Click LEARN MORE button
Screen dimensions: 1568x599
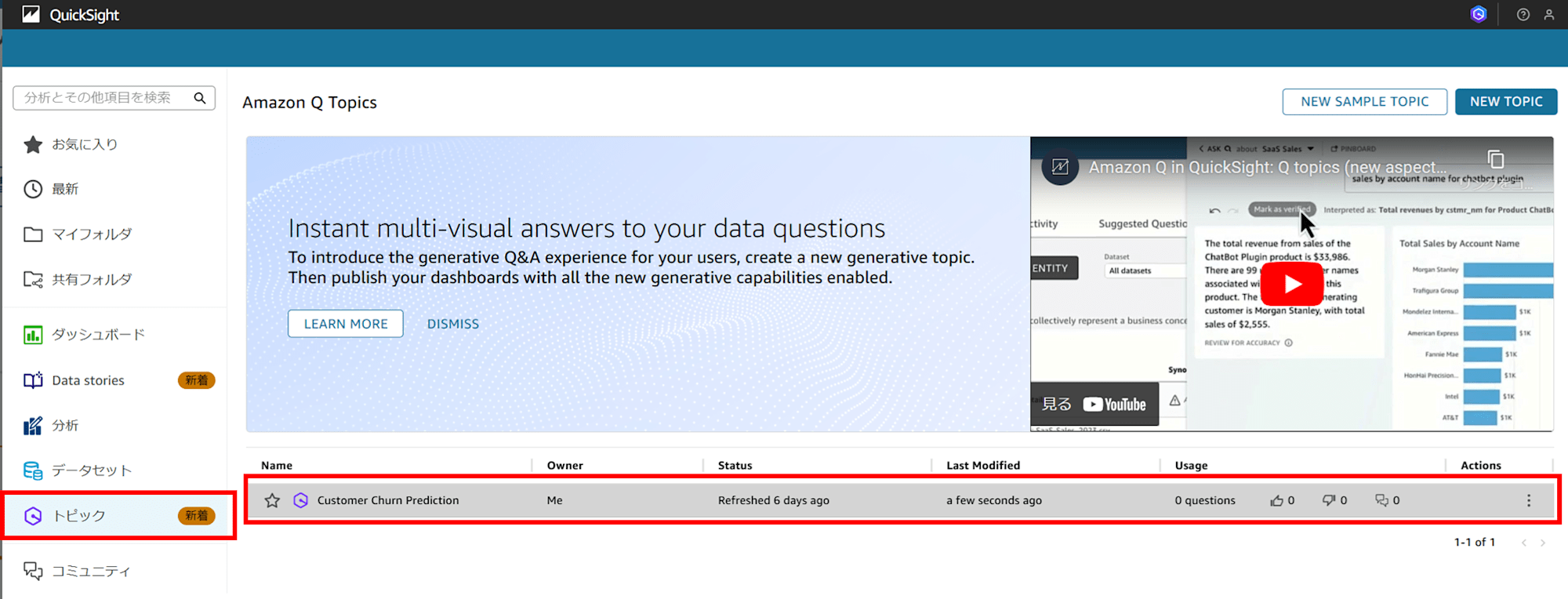click(x=346, y=324)
